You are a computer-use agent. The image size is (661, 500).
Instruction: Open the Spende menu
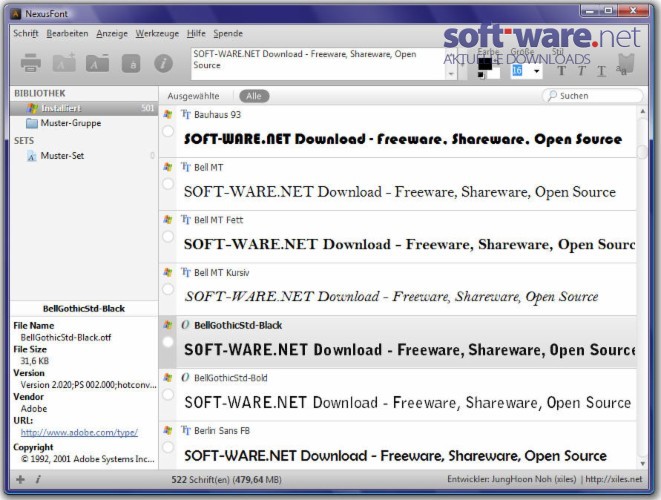click(228, 34)
